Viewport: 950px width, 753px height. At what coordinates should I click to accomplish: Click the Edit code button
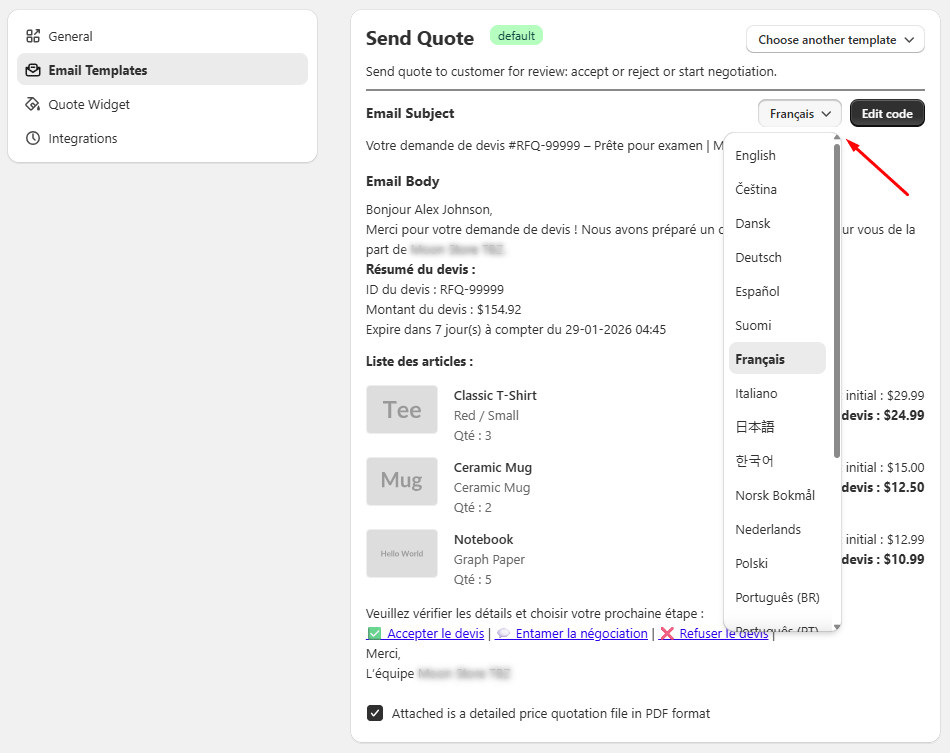(x=887, y=113)
